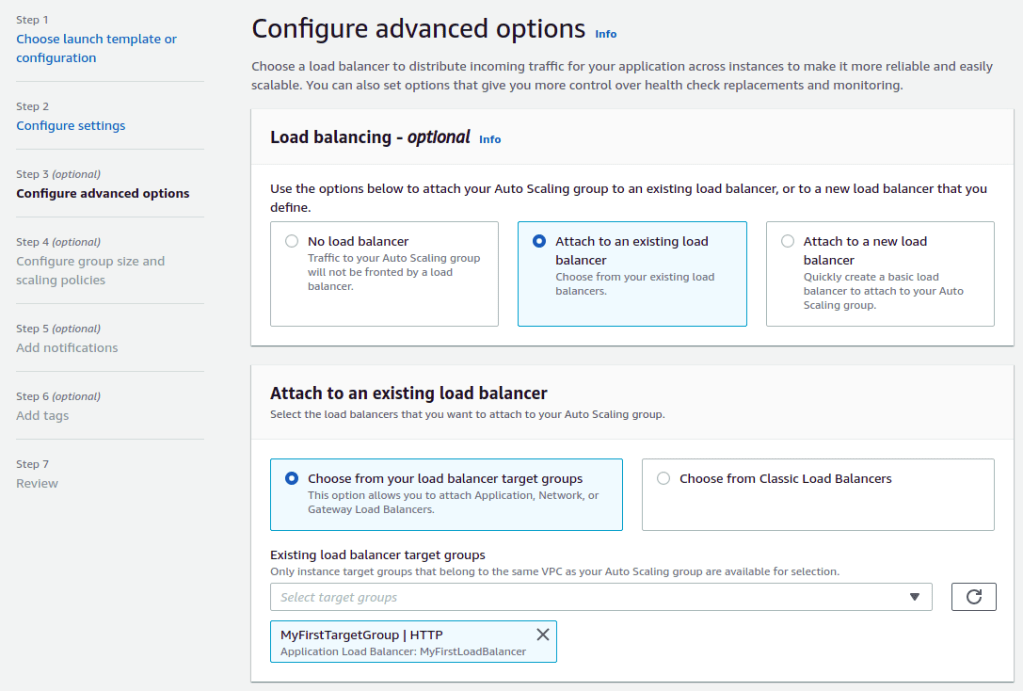Select Attach to an existing load balancer
This screenshot has width=1023, height=691.
tap(540, 241)
